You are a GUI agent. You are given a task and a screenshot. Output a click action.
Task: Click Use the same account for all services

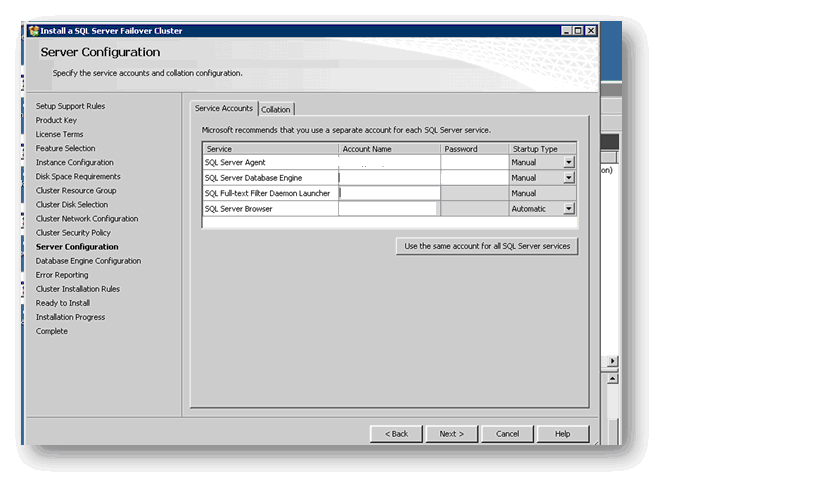pyautogui.click(x=487, y=246)
